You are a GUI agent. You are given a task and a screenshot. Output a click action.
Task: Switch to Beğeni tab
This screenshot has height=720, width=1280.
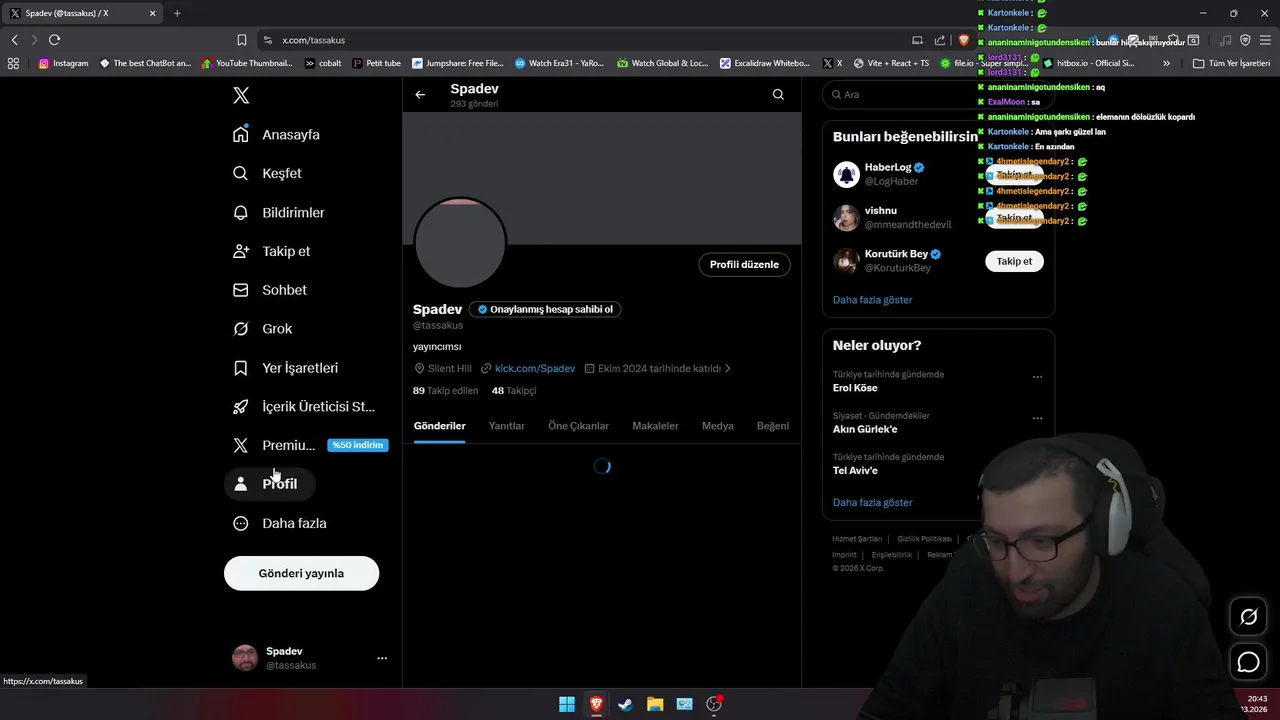773,426
